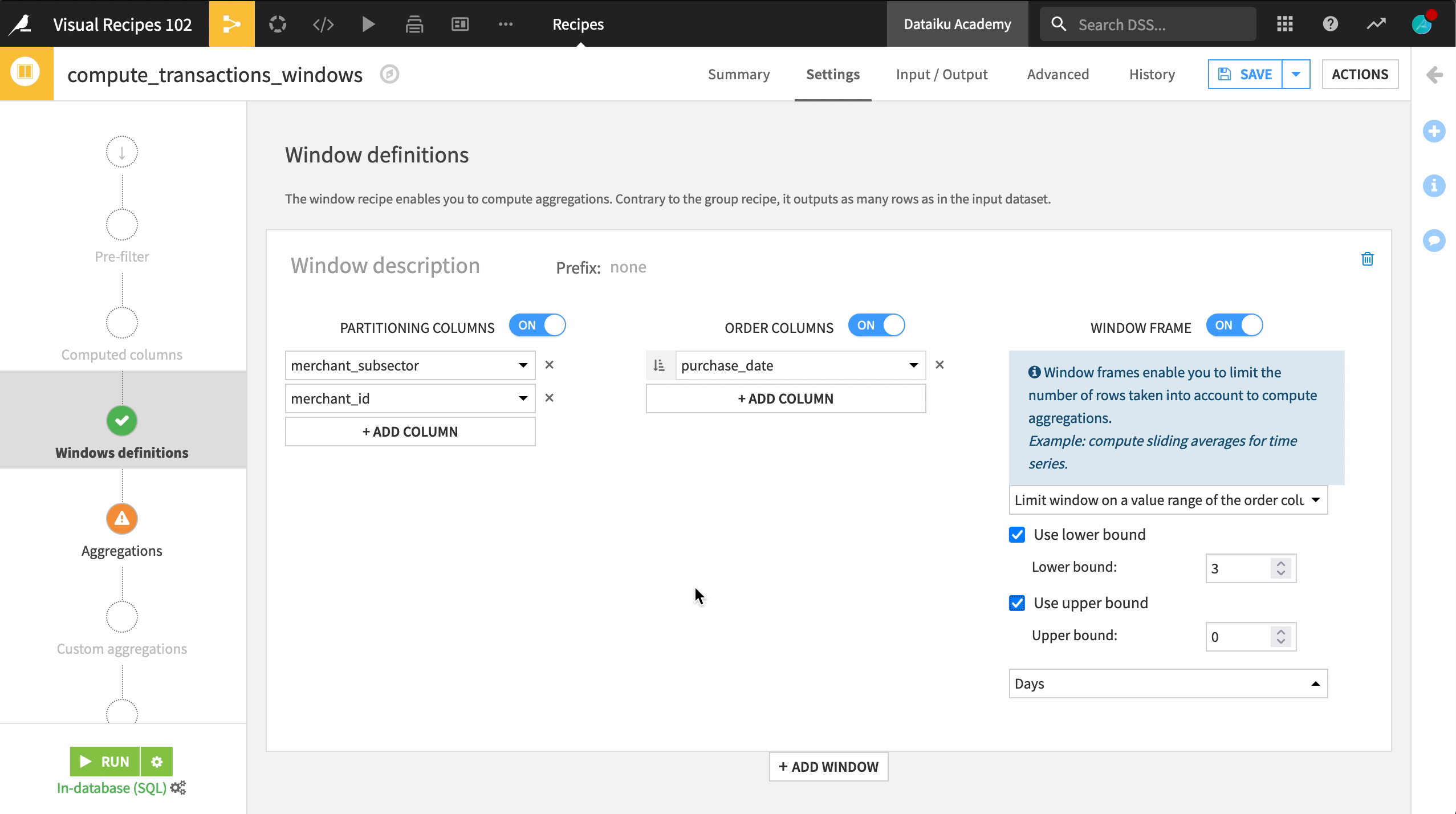Open the applications waffle grid icon

coord(1284,23)
